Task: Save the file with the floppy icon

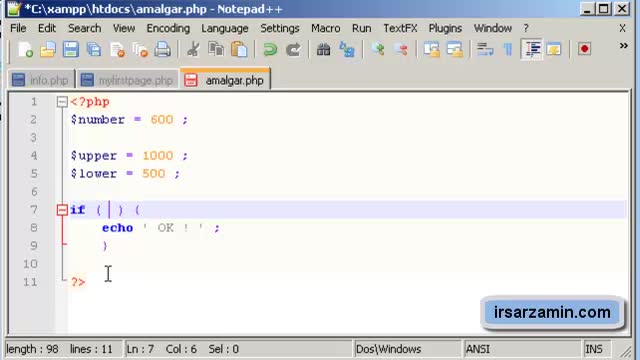Action: (71, 49)
